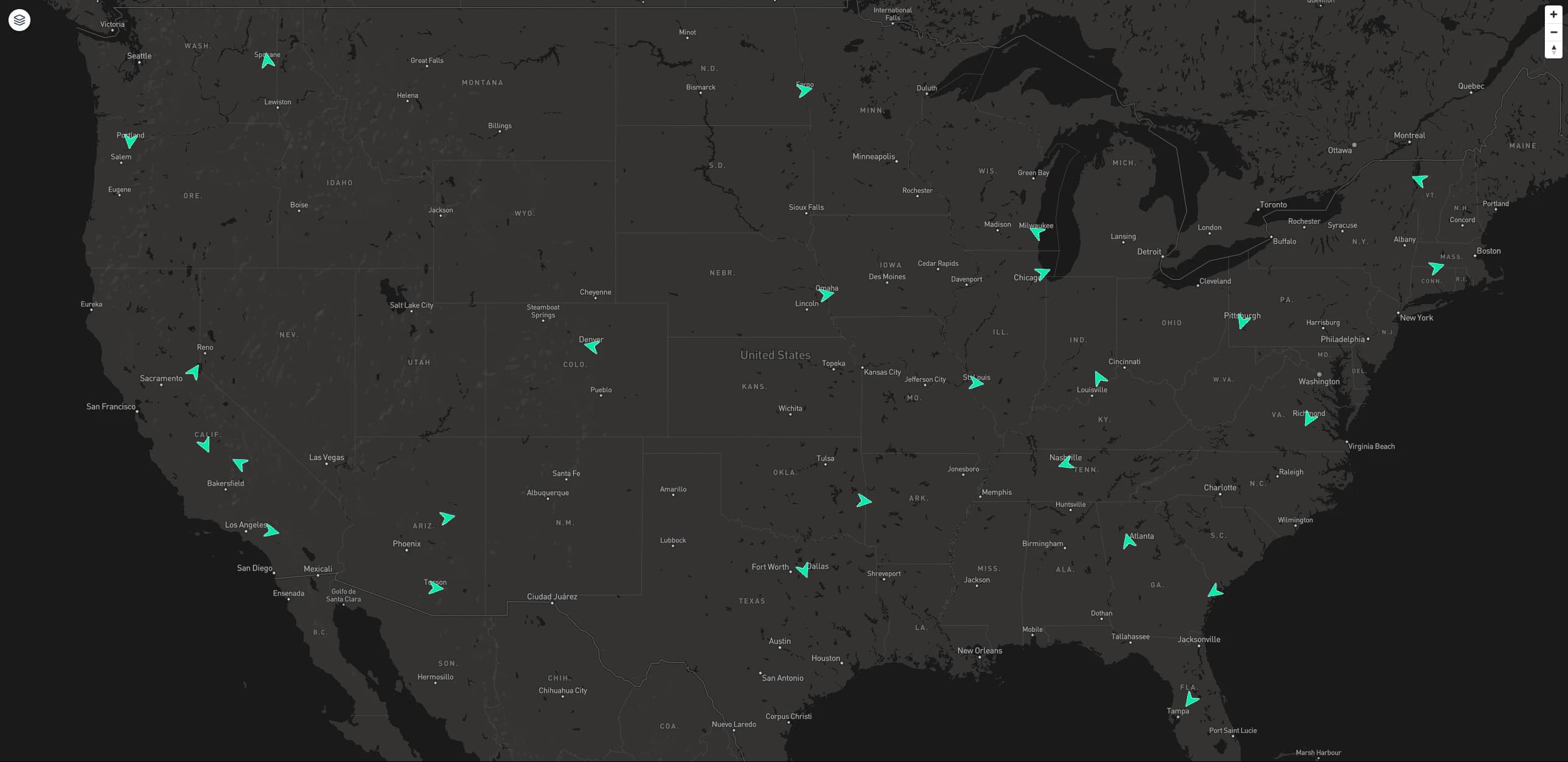The width and height of the screenshot is (1568, 762).
Task: Click the plane icon near Dallas
Action: pyautogui.click(x=804, y=569)
